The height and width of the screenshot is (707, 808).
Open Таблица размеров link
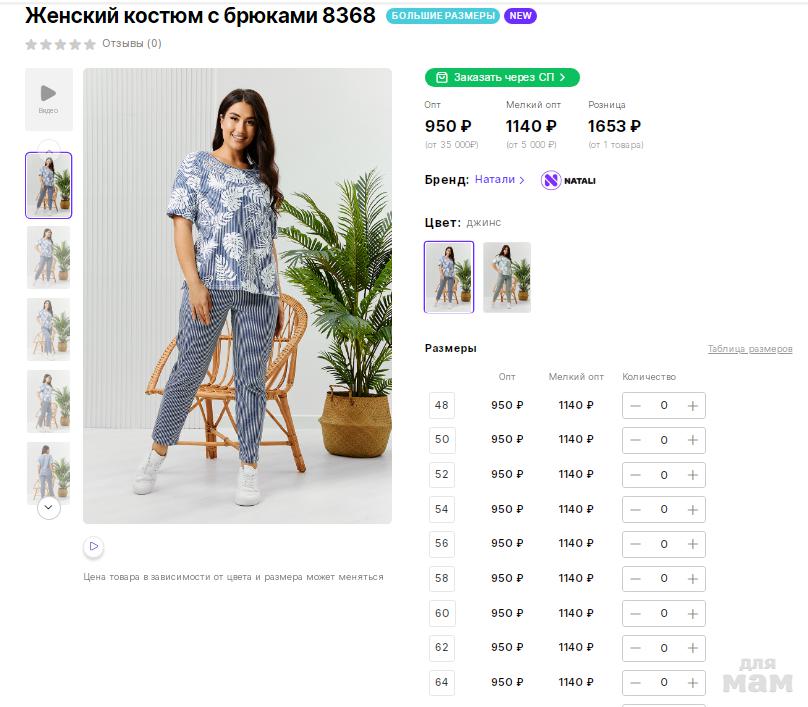coord(750,349)
